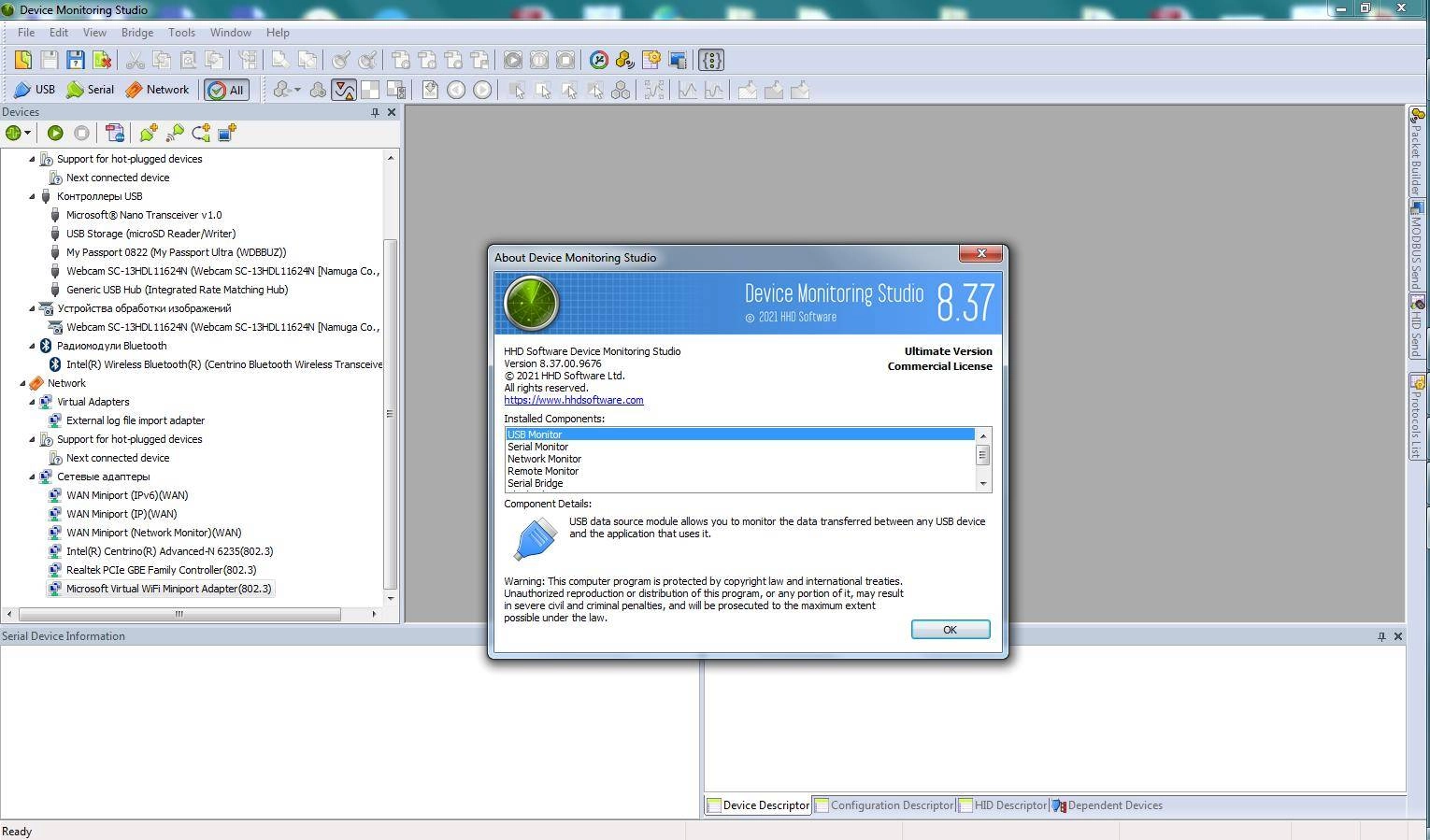Click the greyed play/start monitoring icon in main toolbar

(513, 60)
